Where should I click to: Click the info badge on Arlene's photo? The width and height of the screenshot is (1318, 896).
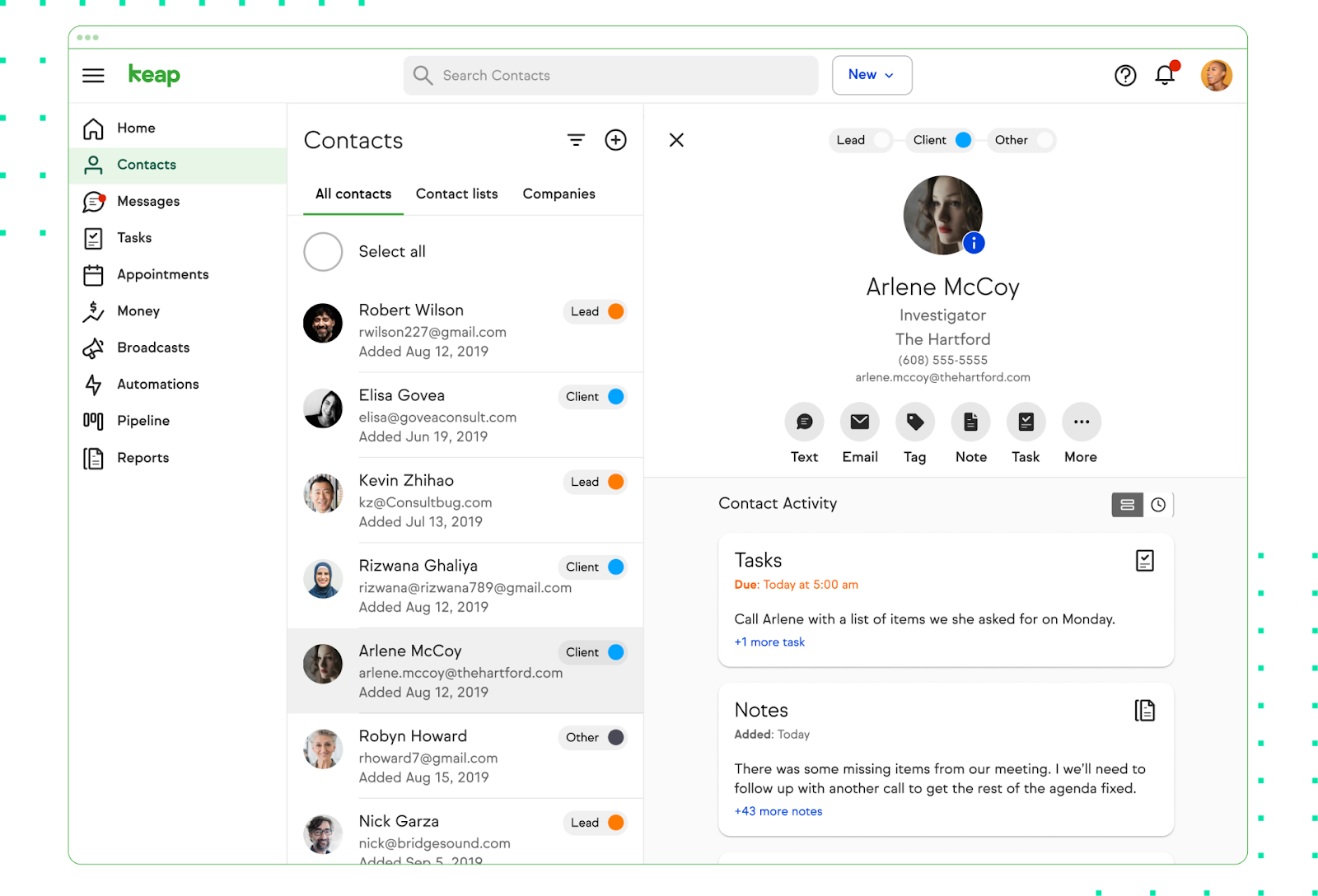974,243
